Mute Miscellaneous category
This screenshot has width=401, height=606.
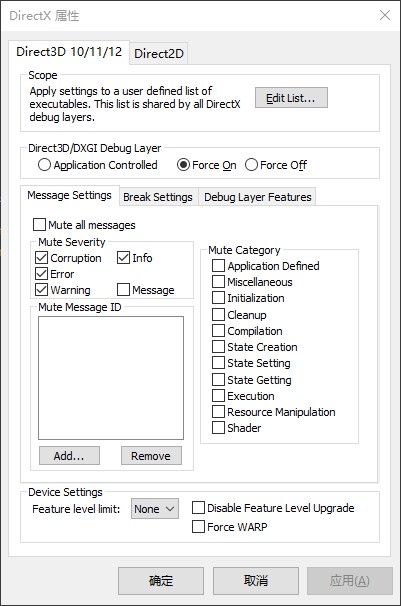click(252, 282)
